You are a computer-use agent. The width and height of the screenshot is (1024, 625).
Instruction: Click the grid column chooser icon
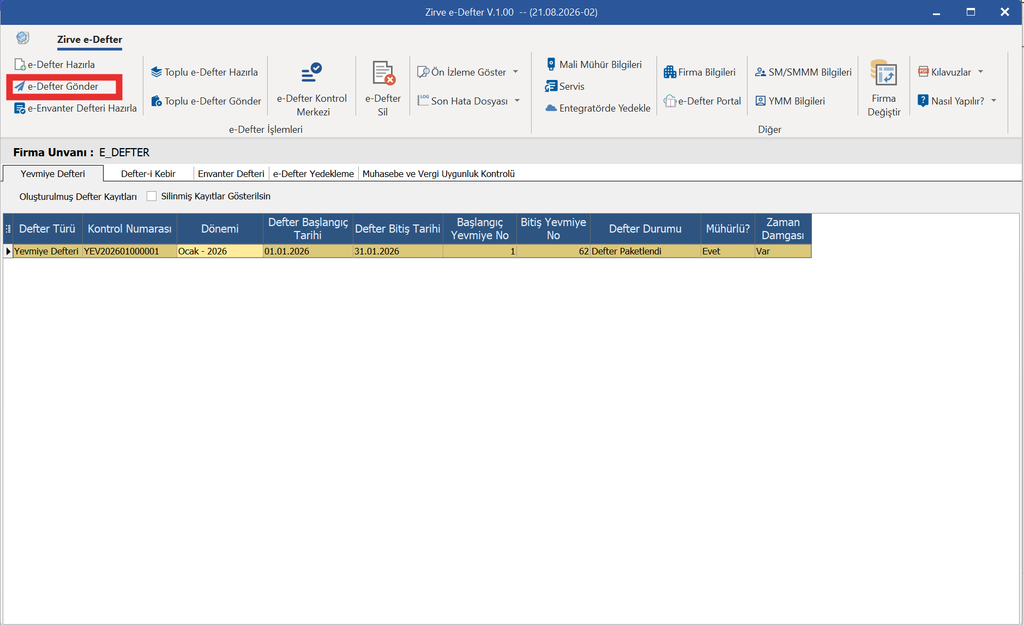(x=8, y=229)
